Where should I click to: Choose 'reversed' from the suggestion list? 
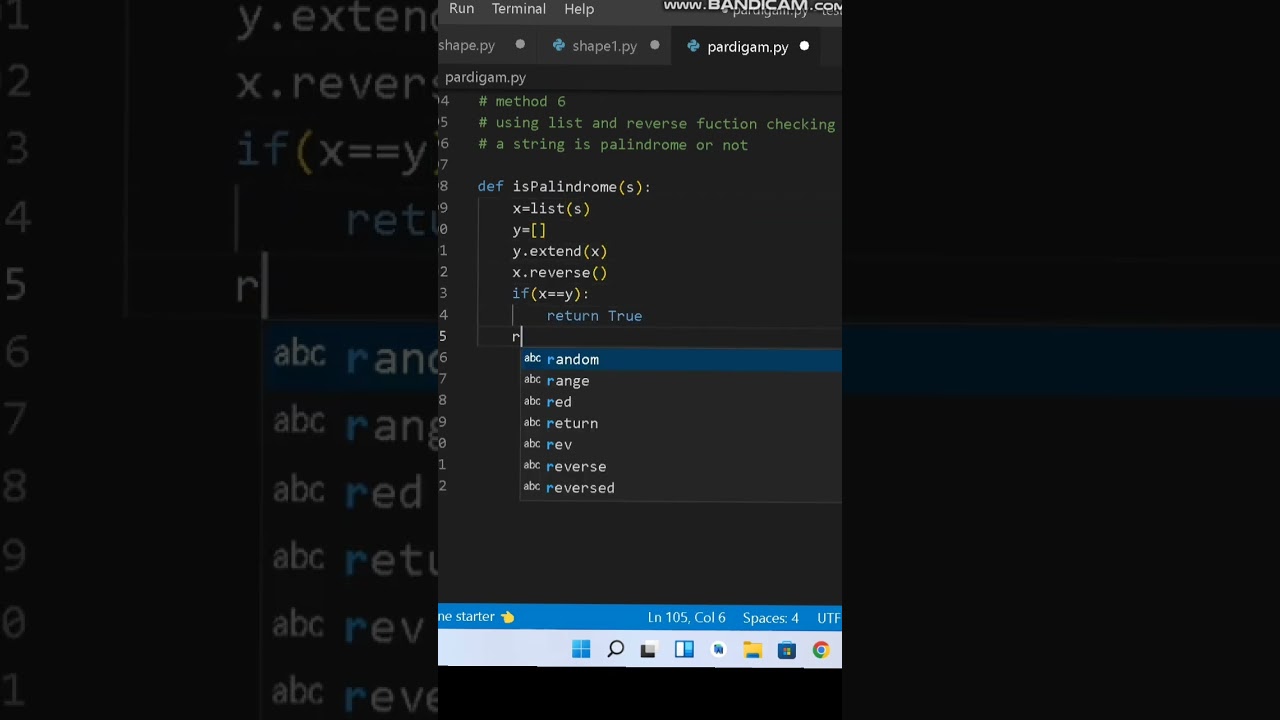coord(682,488)
